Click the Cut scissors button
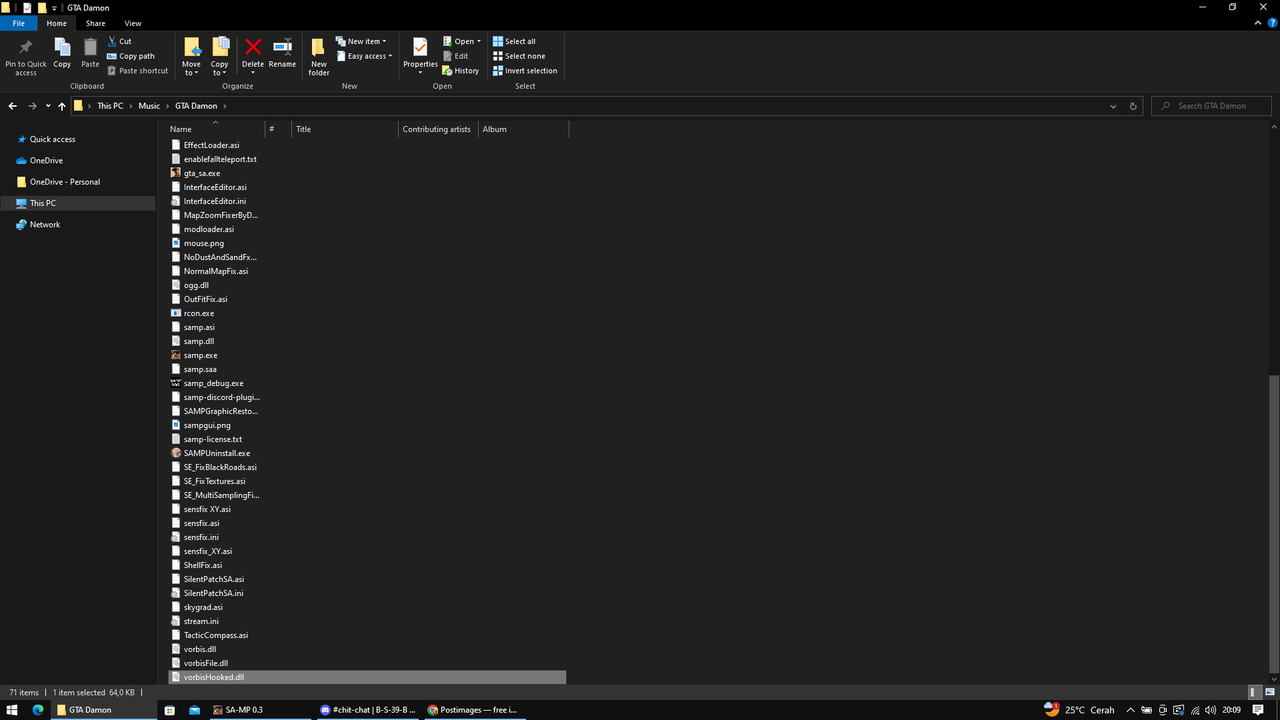 (x=119, y=41)
